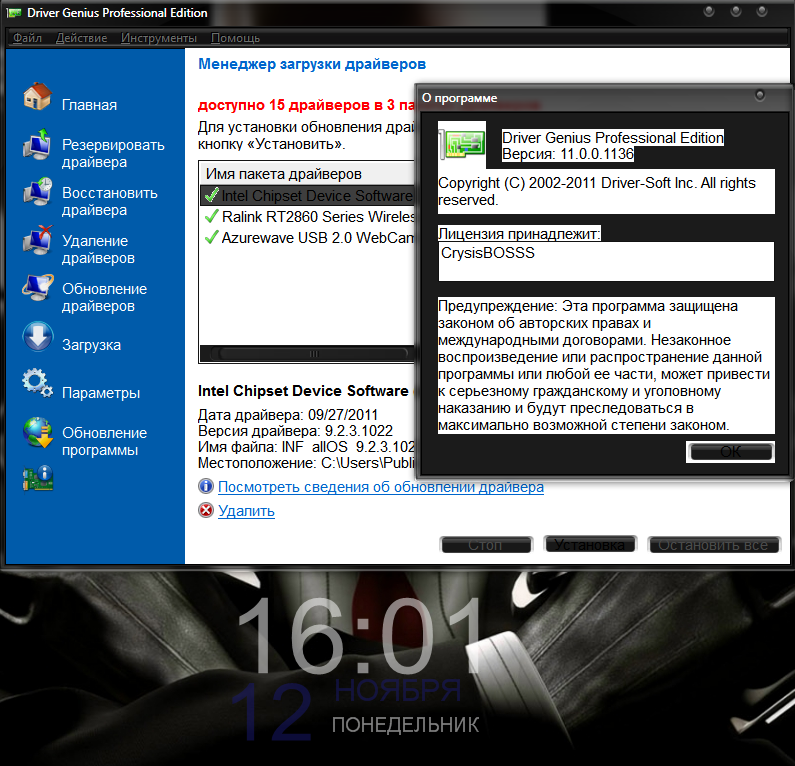Click the hardware info board icon in sidebar
Image resolution: width=795 pixels, height=766 pixels.
coord(38,478)
